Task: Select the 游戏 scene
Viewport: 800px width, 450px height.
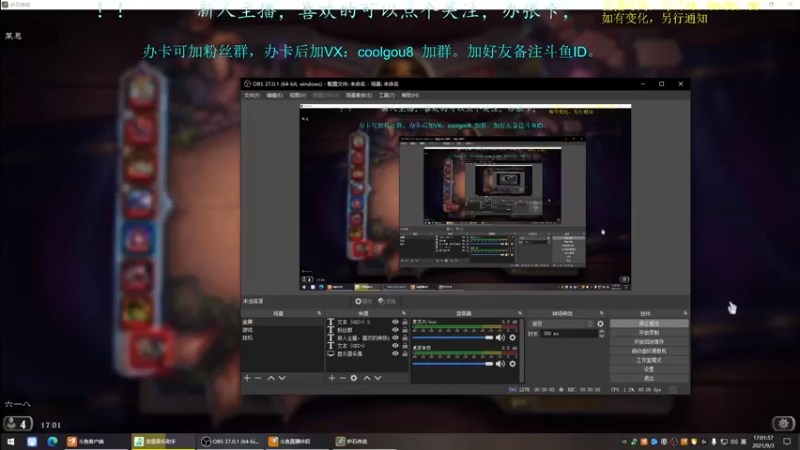Action: point(283,330)
